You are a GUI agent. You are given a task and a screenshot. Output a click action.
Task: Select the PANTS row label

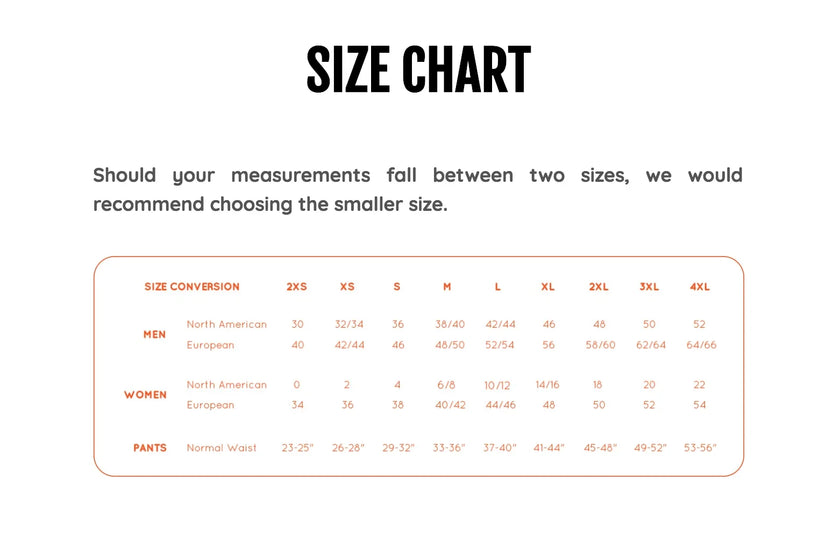[150, 448]
